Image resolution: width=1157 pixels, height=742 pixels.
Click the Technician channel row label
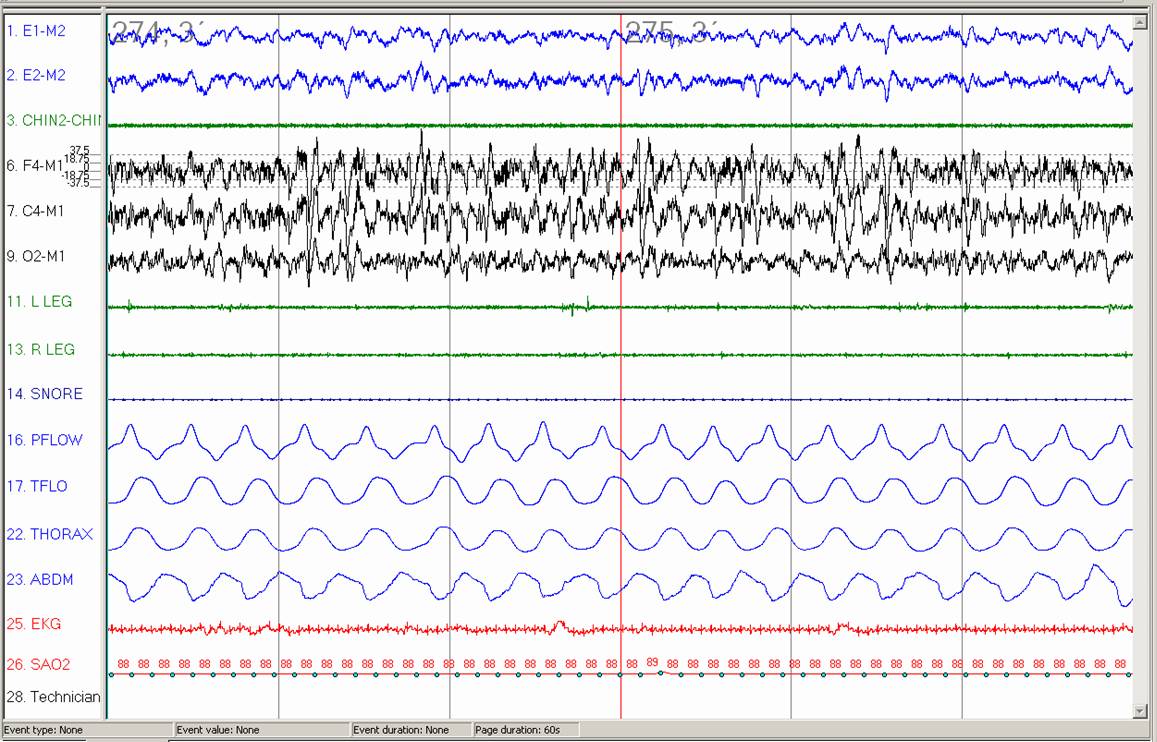click(53, 696)
